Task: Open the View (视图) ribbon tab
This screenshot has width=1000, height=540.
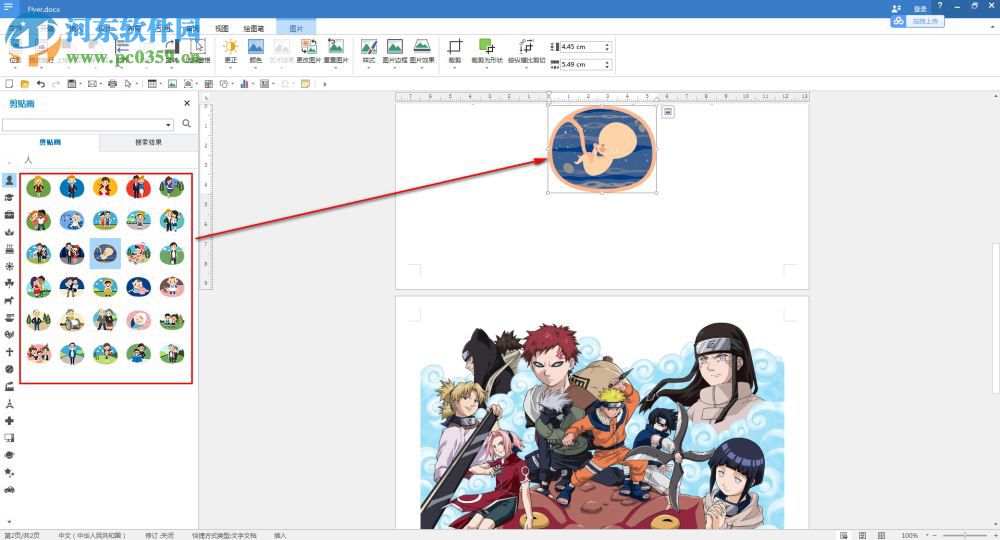Action: tap(221, 29)
